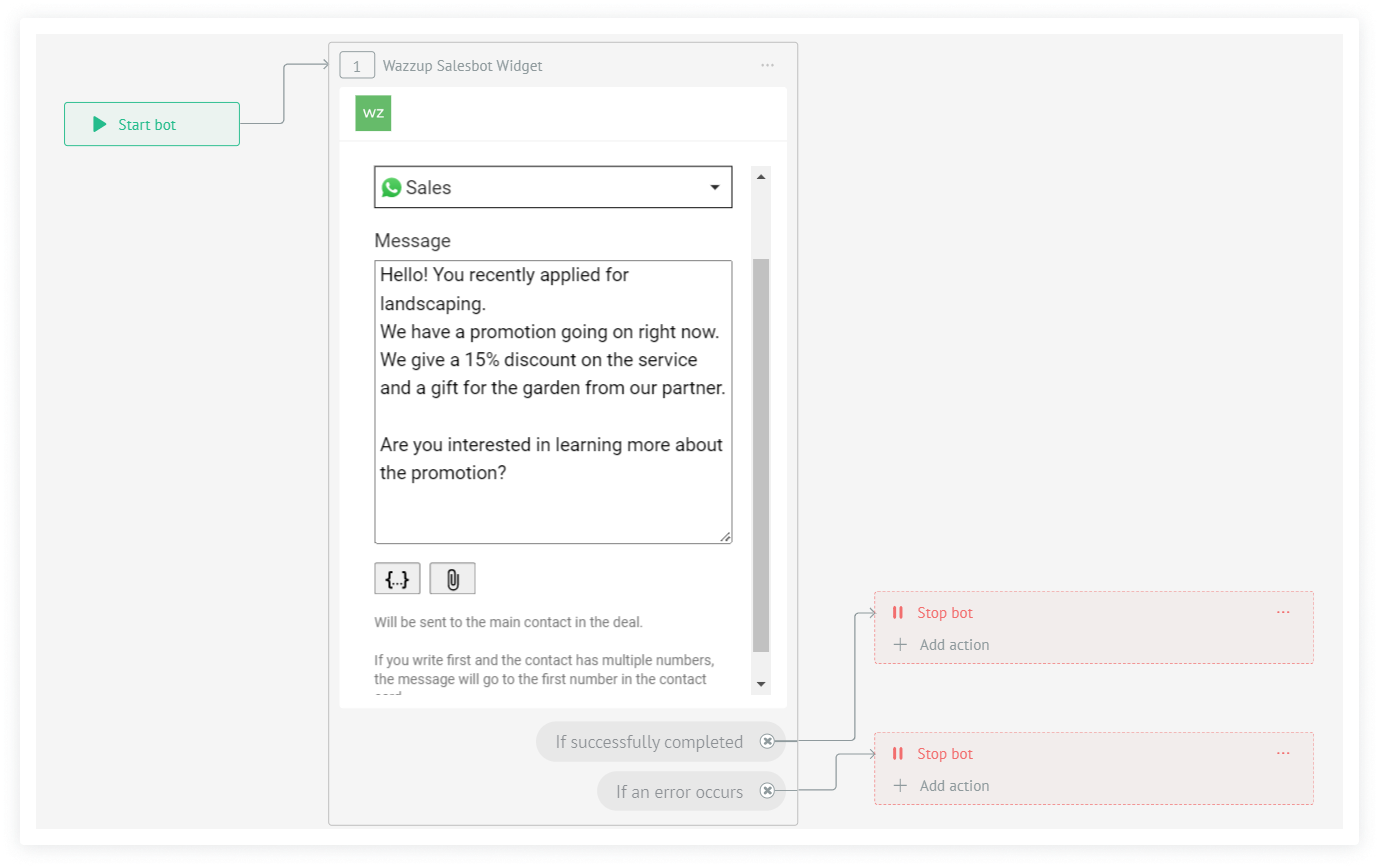Click the WZ Wazzup logo icon
Viewport: 1379px width, 867px height.
(x=373, y=113)
